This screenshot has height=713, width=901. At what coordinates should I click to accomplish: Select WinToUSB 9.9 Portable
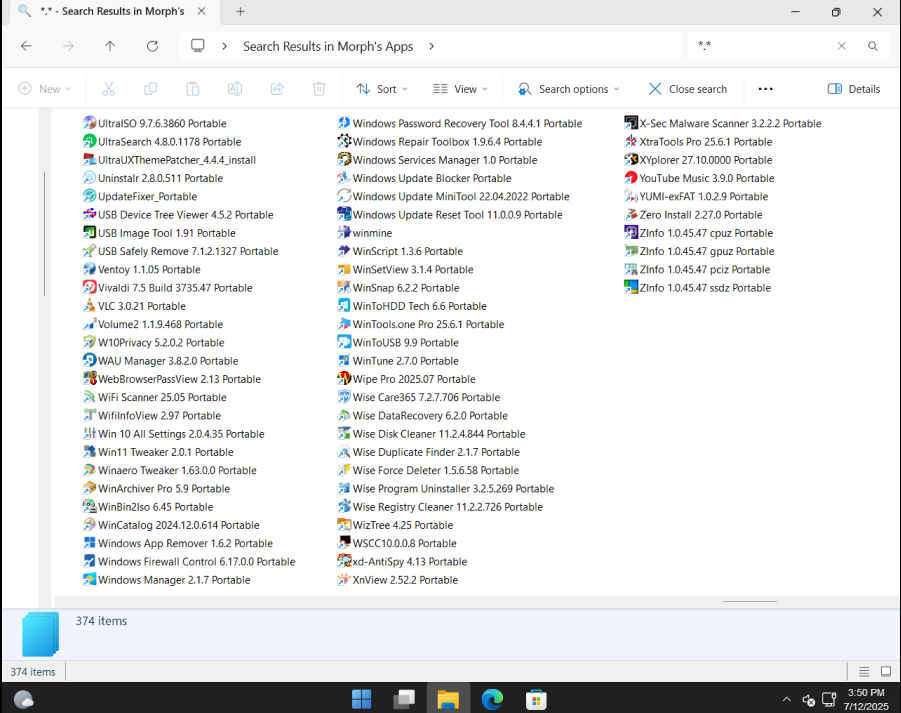[398, 342]
